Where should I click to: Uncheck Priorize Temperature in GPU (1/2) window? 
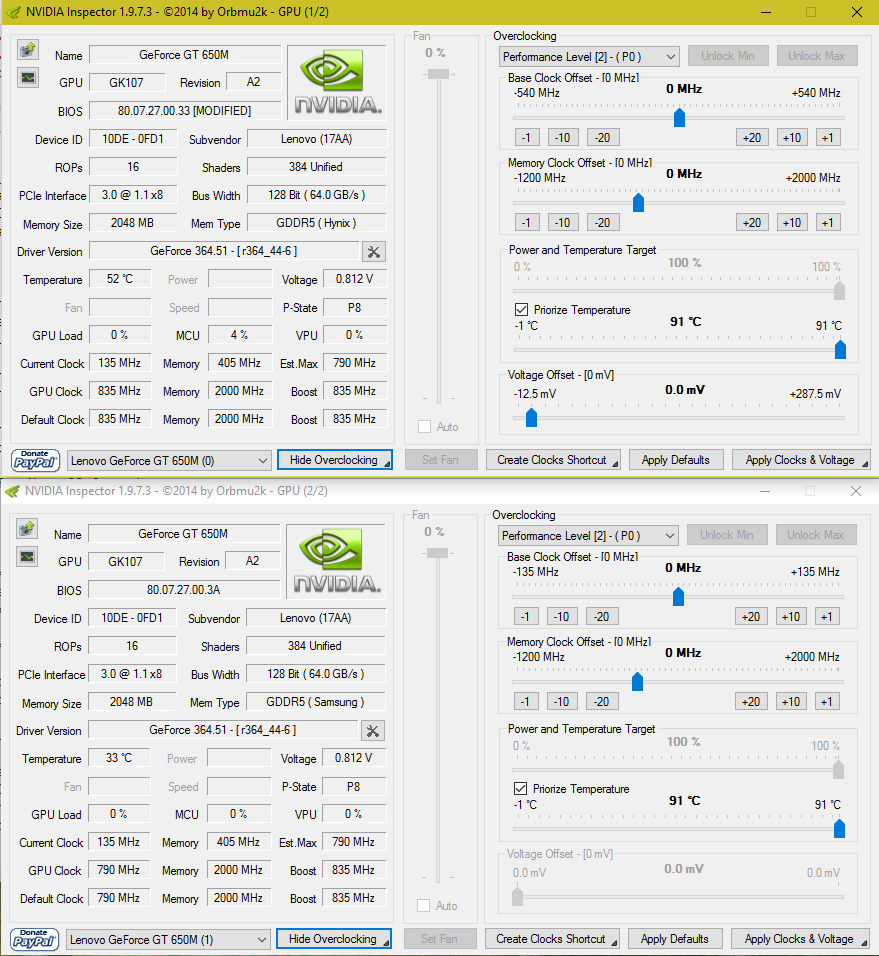[x=521, y=310]
